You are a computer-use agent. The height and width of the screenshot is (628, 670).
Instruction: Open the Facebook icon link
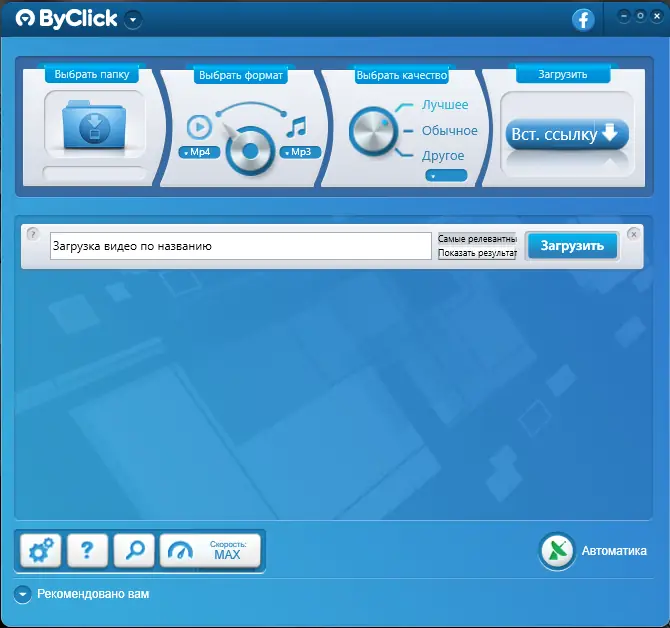pyautogui.click(x=583, y=20)
